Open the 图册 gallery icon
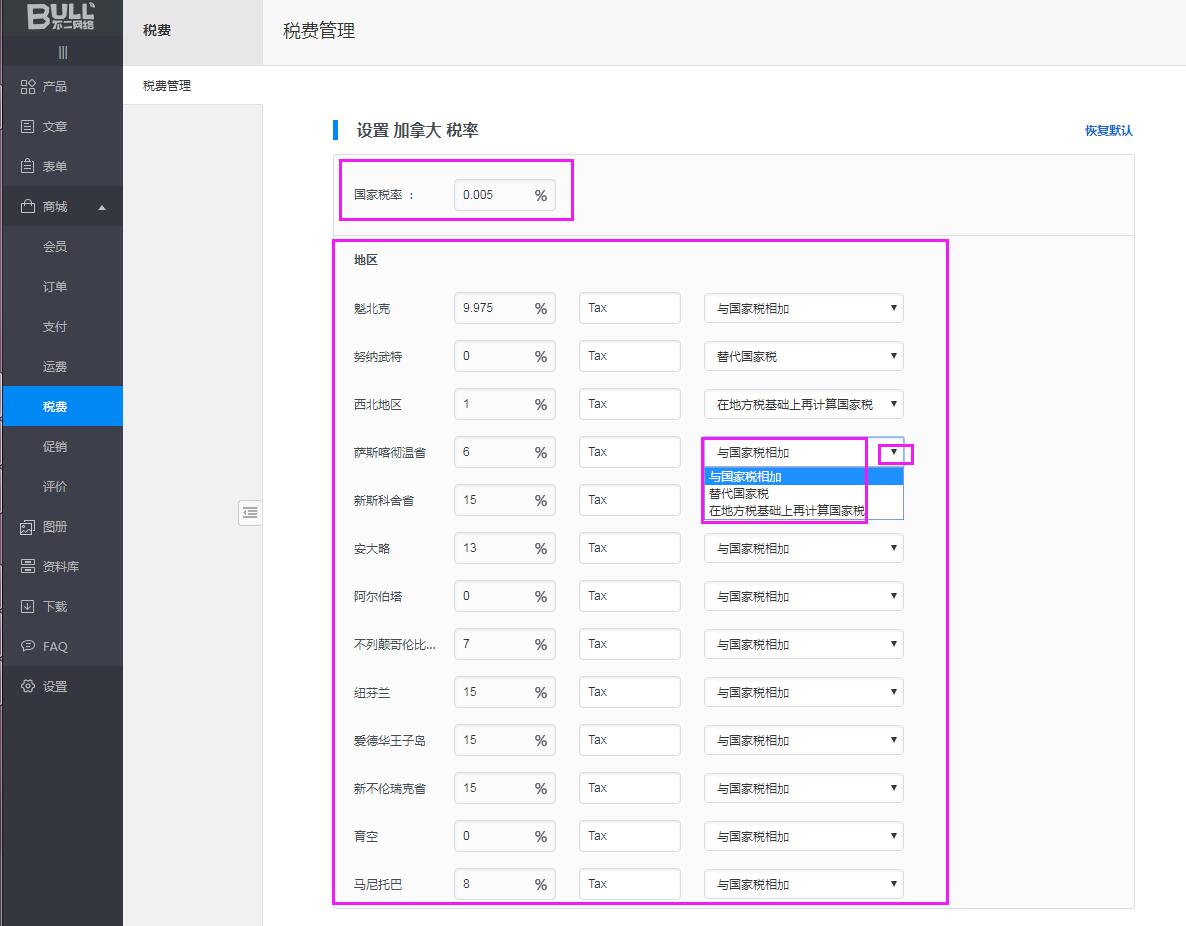The height and width of the screenshot is (926, 1186). (28, 527)
